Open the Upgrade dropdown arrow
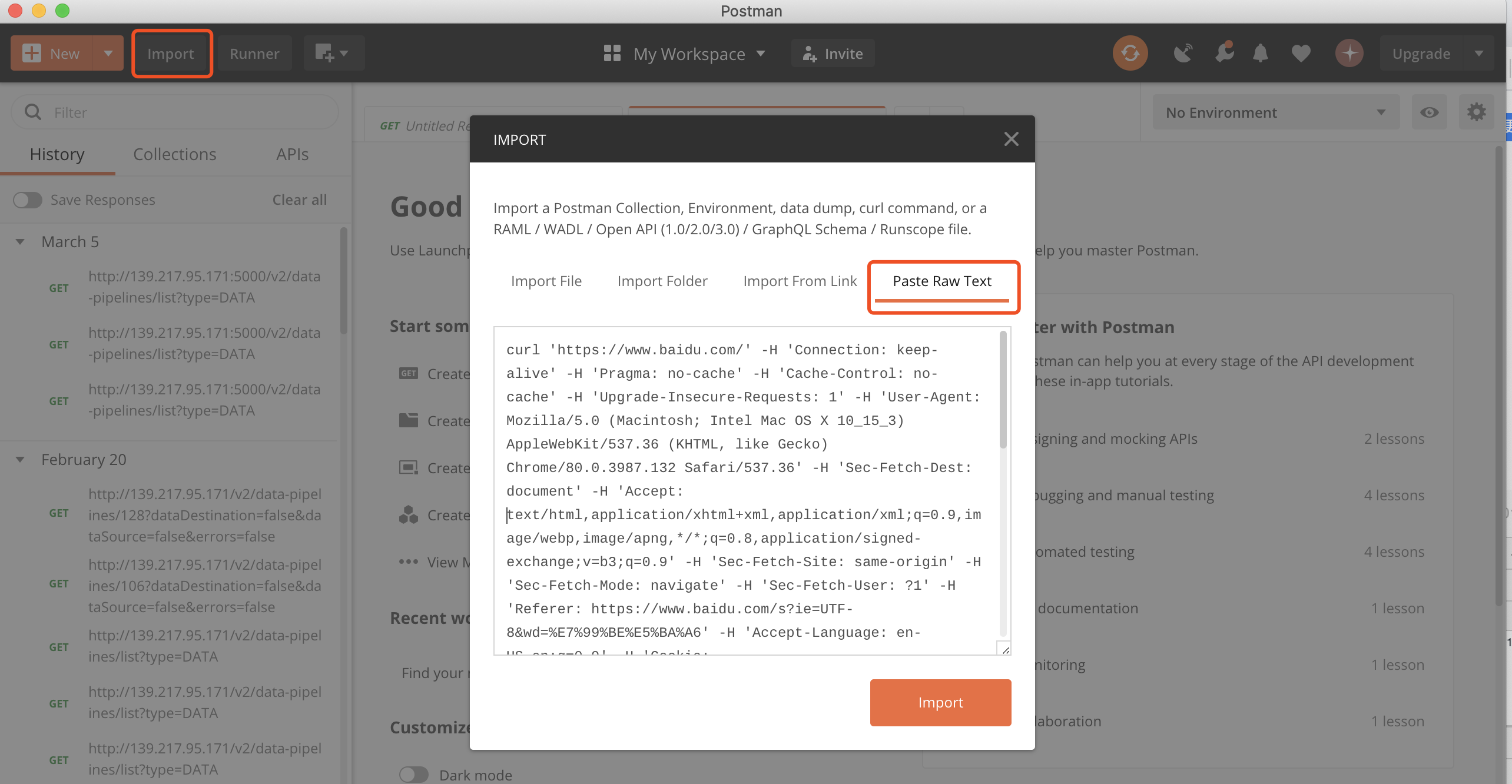 coord(1478,54)
